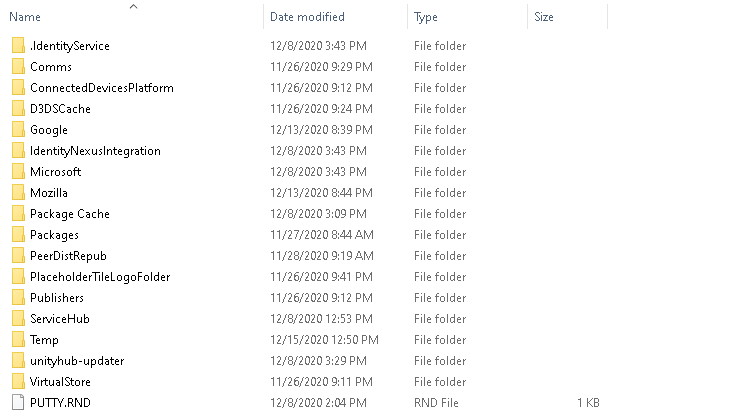Viewport: 750px width, 414px height.
Task: Click the unityhub-updater folder icon
Action: [18, 361]
